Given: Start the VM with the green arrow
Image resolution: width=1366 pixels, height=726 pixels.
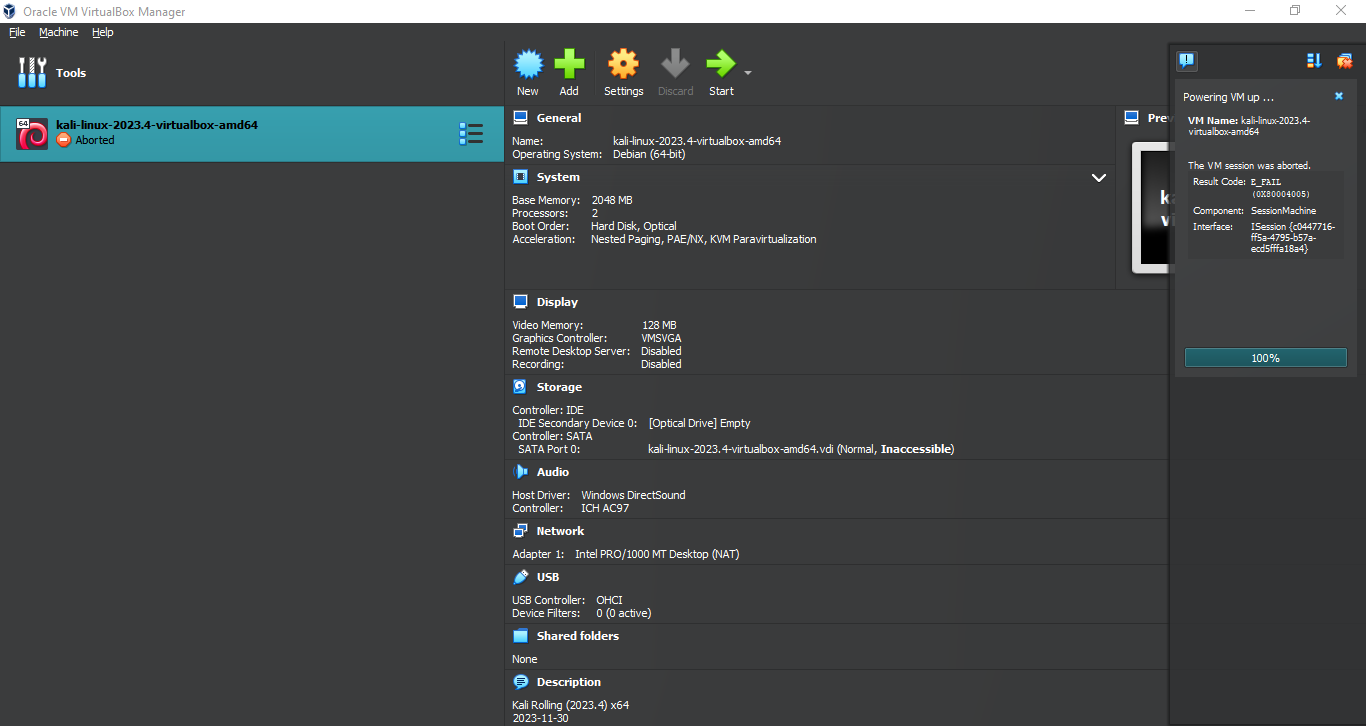Looking at the screenshot, I should (721, 65).
